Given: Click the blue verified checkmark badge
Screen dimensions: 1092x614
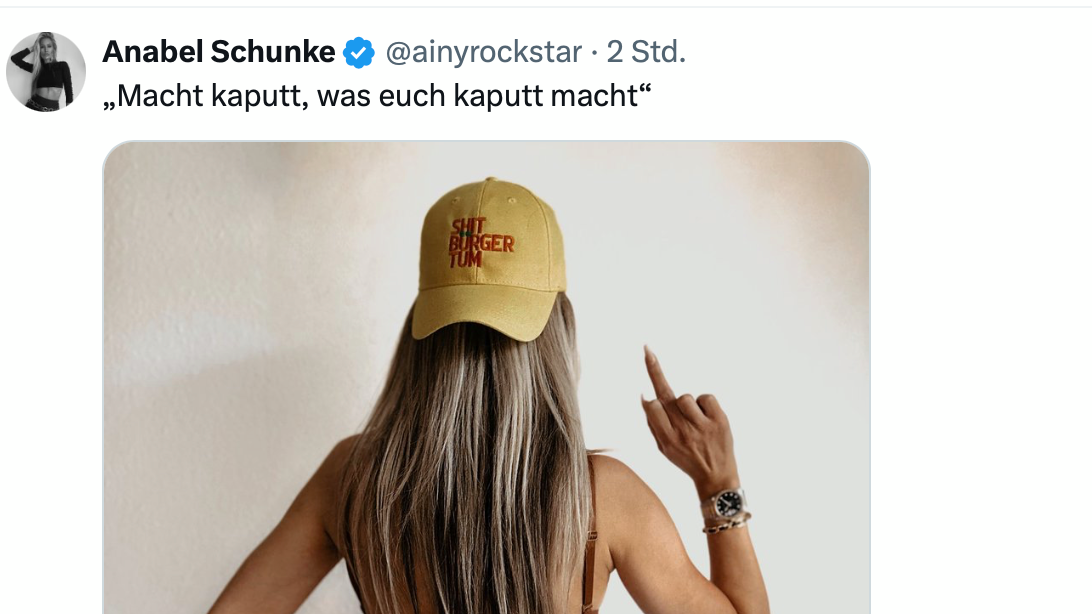Looking at the screenshot, I should (359, 53).
